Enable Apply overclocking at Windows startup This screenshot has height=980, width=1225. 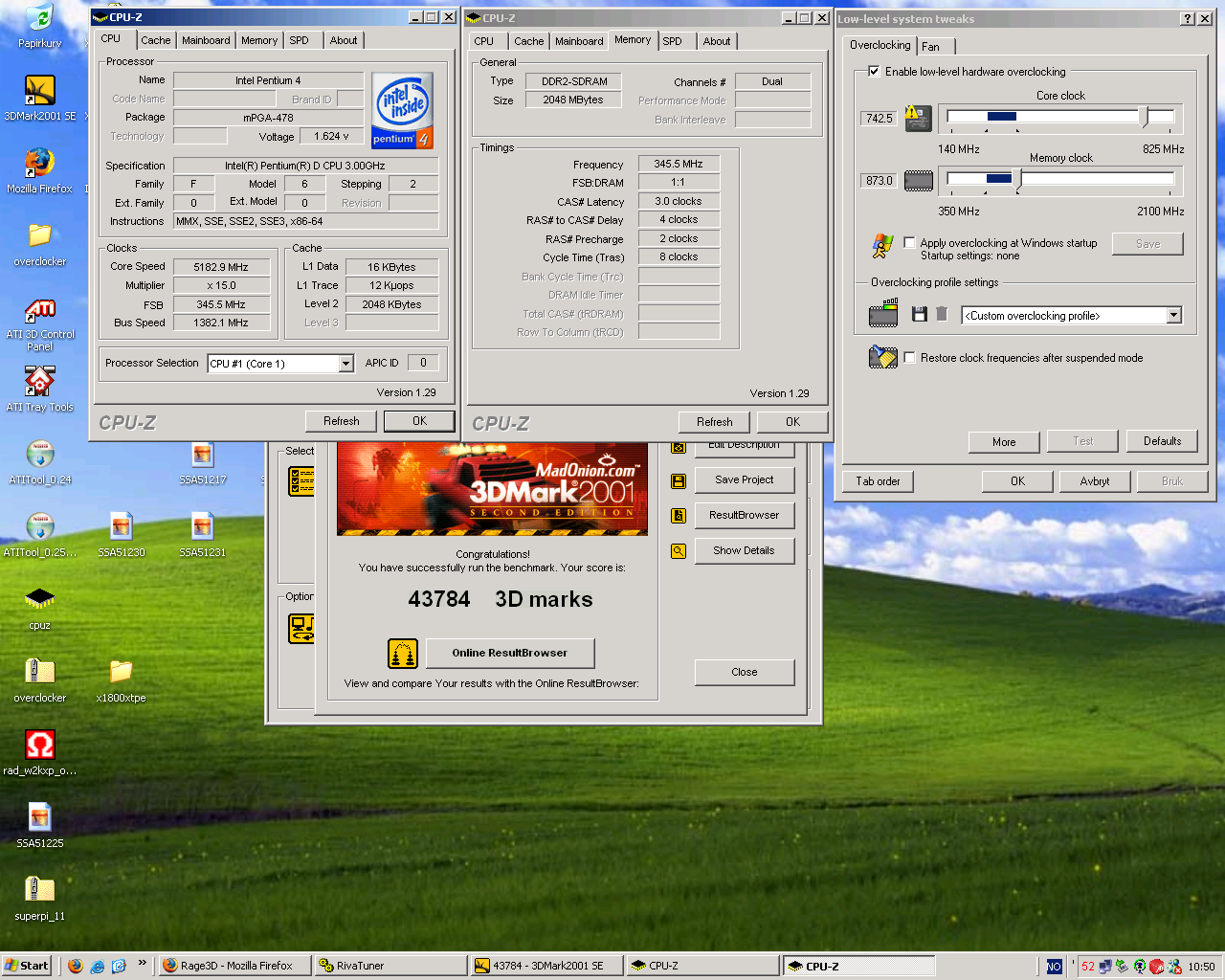click(x=909, y=243)
